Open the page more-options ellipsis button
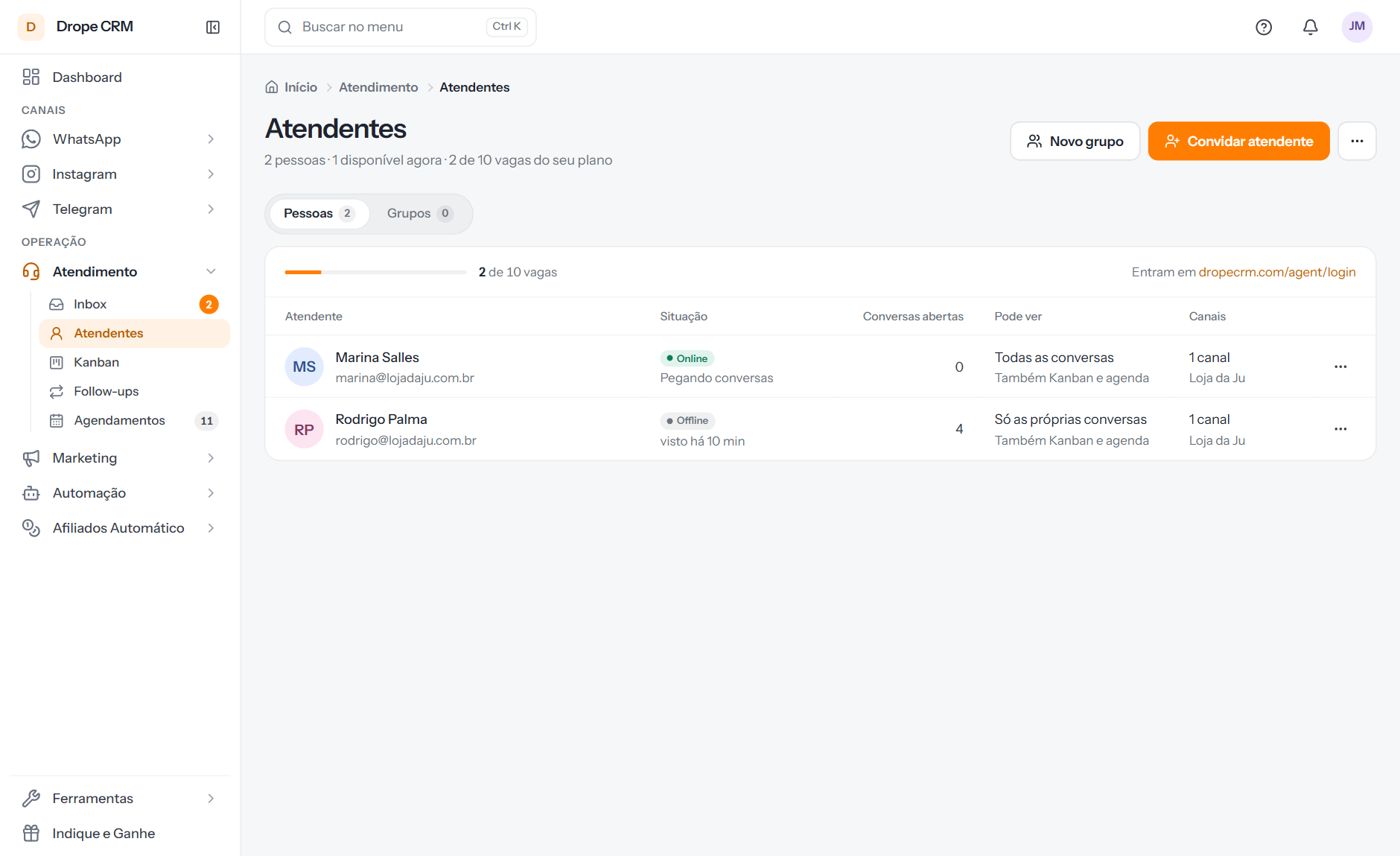 (x=1357, y=141)
